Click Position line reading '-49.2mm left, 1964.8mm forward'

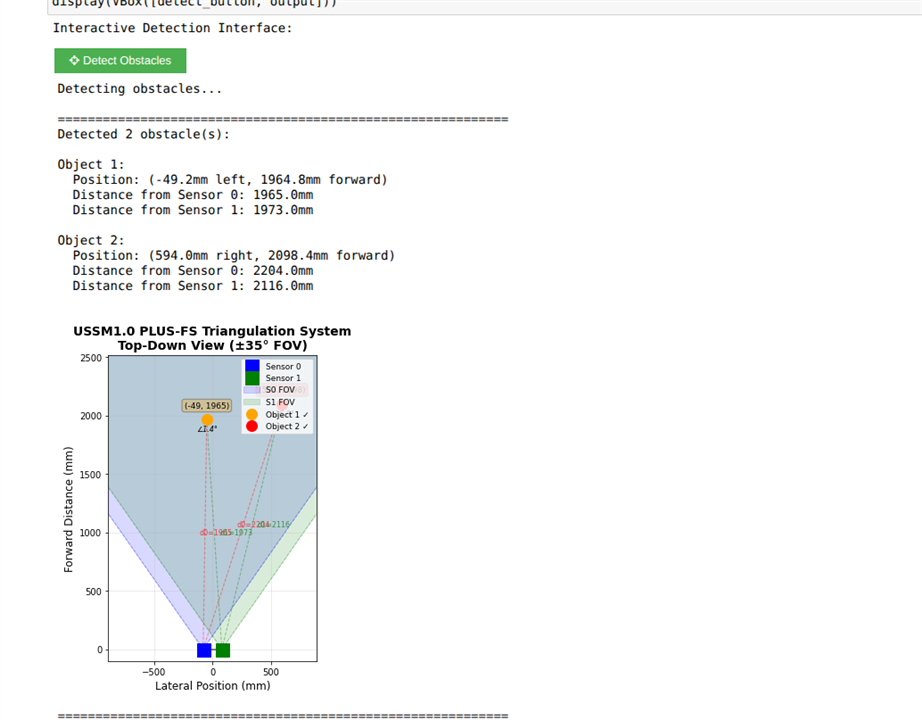(x=230, y=179)
